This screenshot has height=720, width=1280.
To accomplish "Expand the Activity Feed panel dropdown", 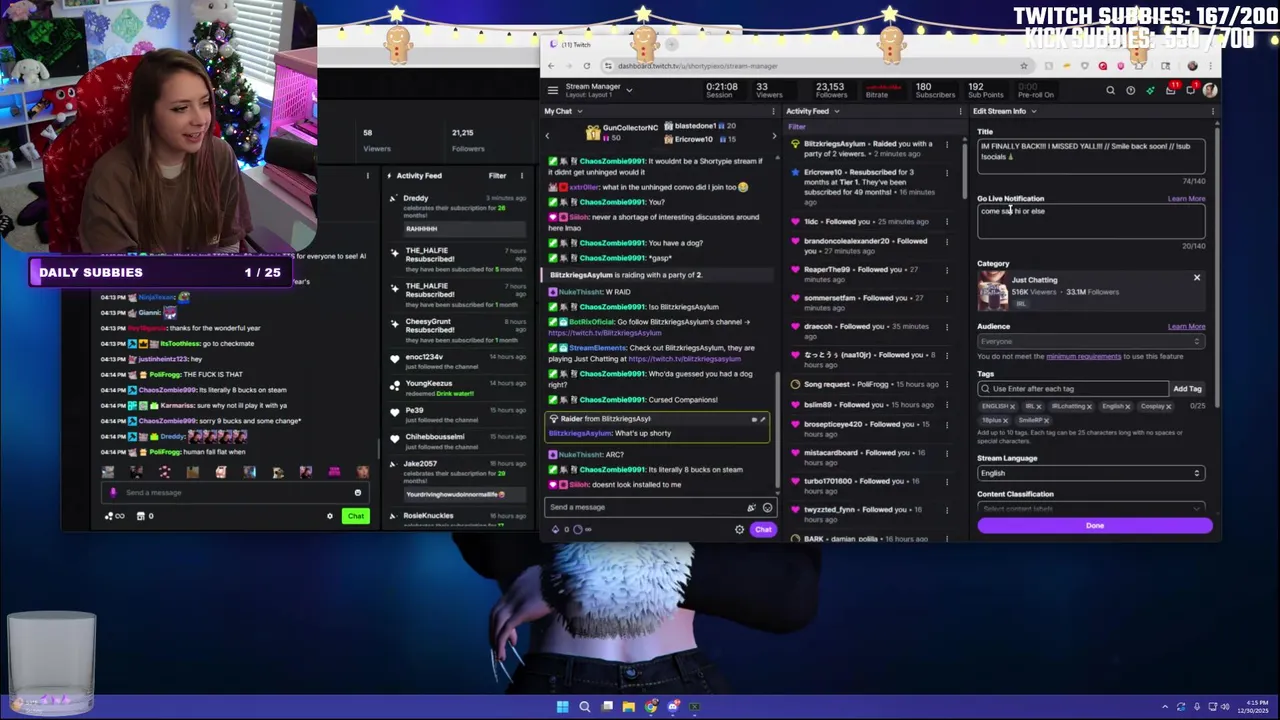I will point(835,111).
